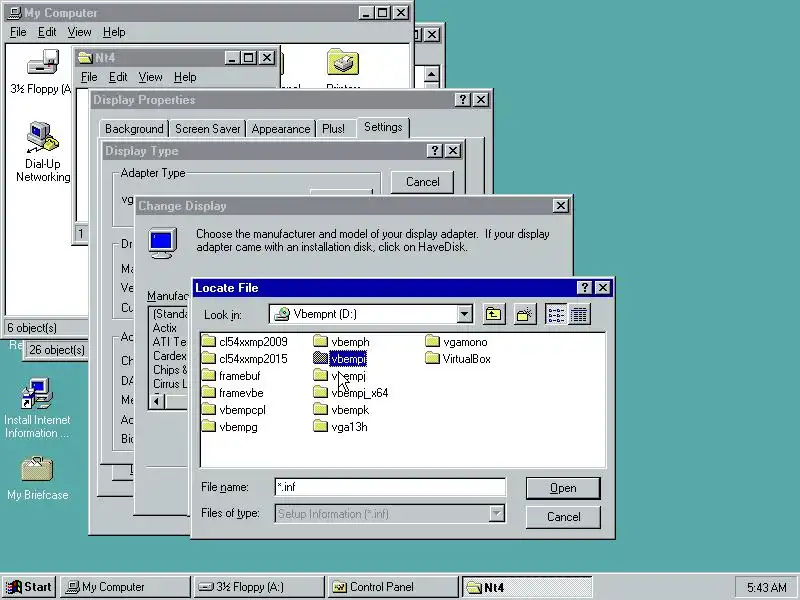
Task: Select the vbempj_x64 folder
Action: 351,393
